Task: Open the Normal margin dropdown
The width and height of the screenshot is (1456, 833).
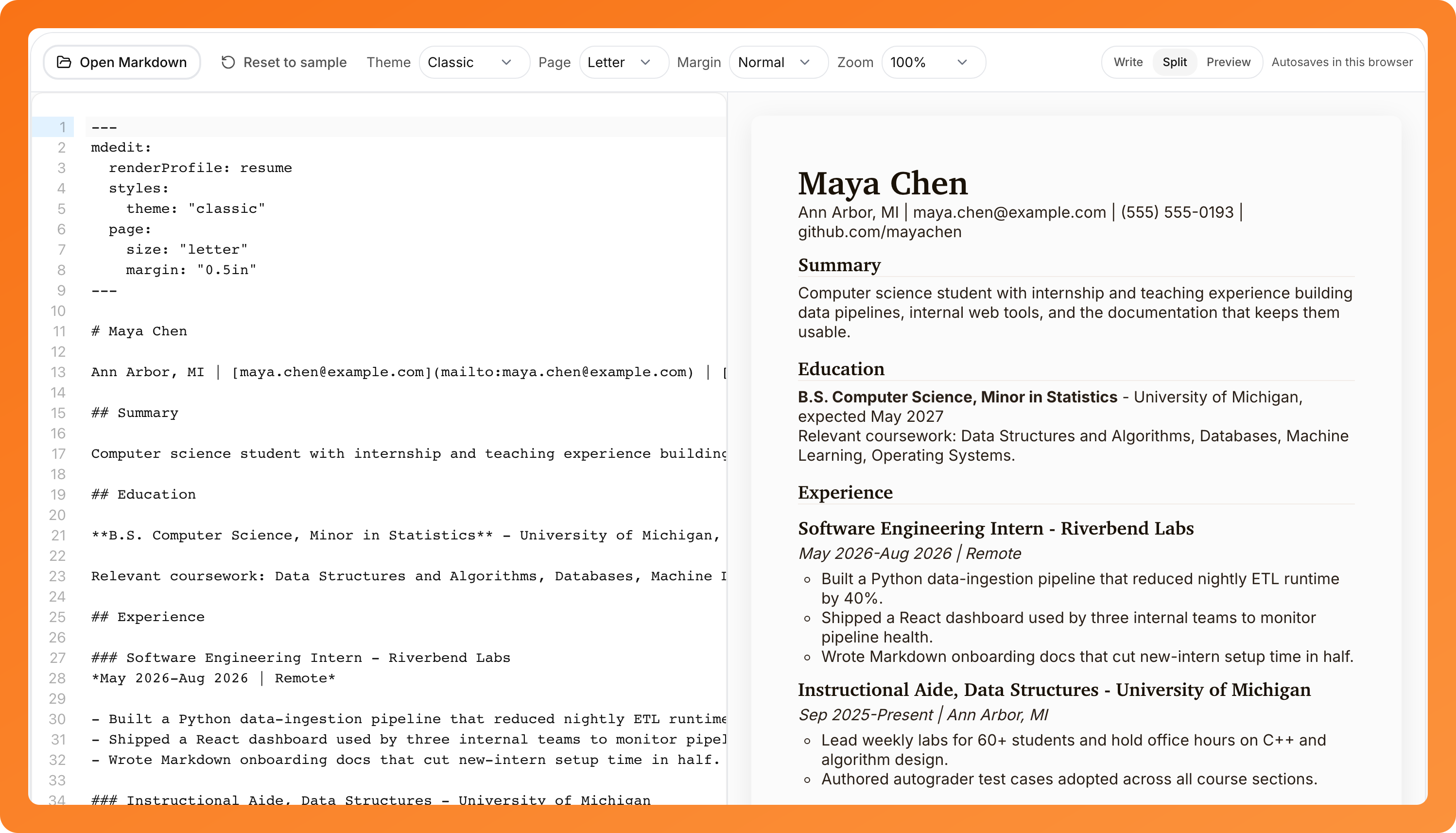Action: point(778,62)
